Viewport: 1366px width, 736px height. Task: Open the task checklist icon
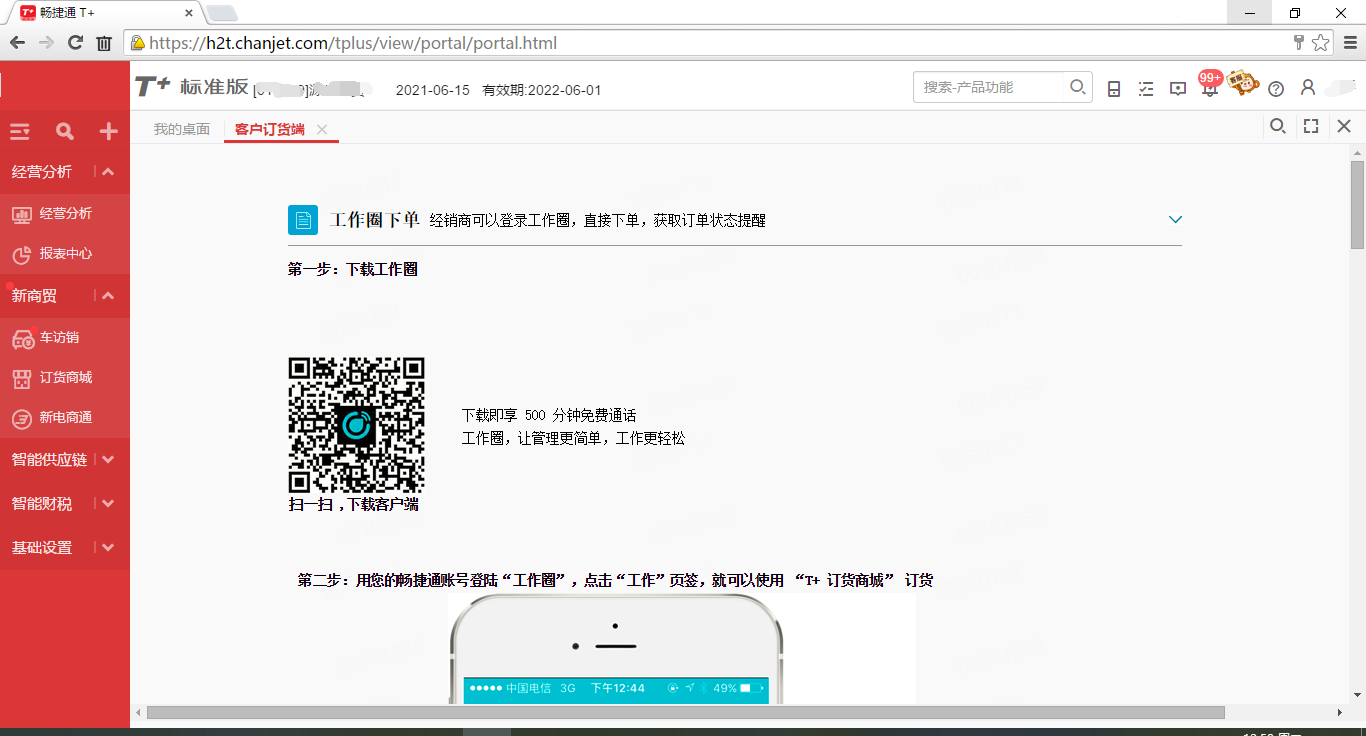point(1146,88)
